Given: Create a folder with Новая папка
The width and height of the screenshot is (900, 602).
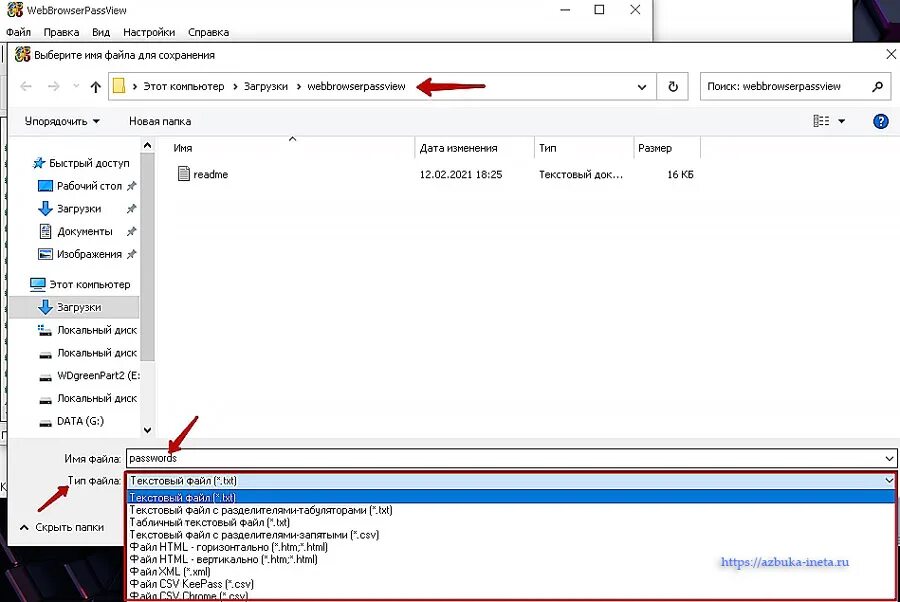Looking at the screenshot, I should tap(160, 121).
